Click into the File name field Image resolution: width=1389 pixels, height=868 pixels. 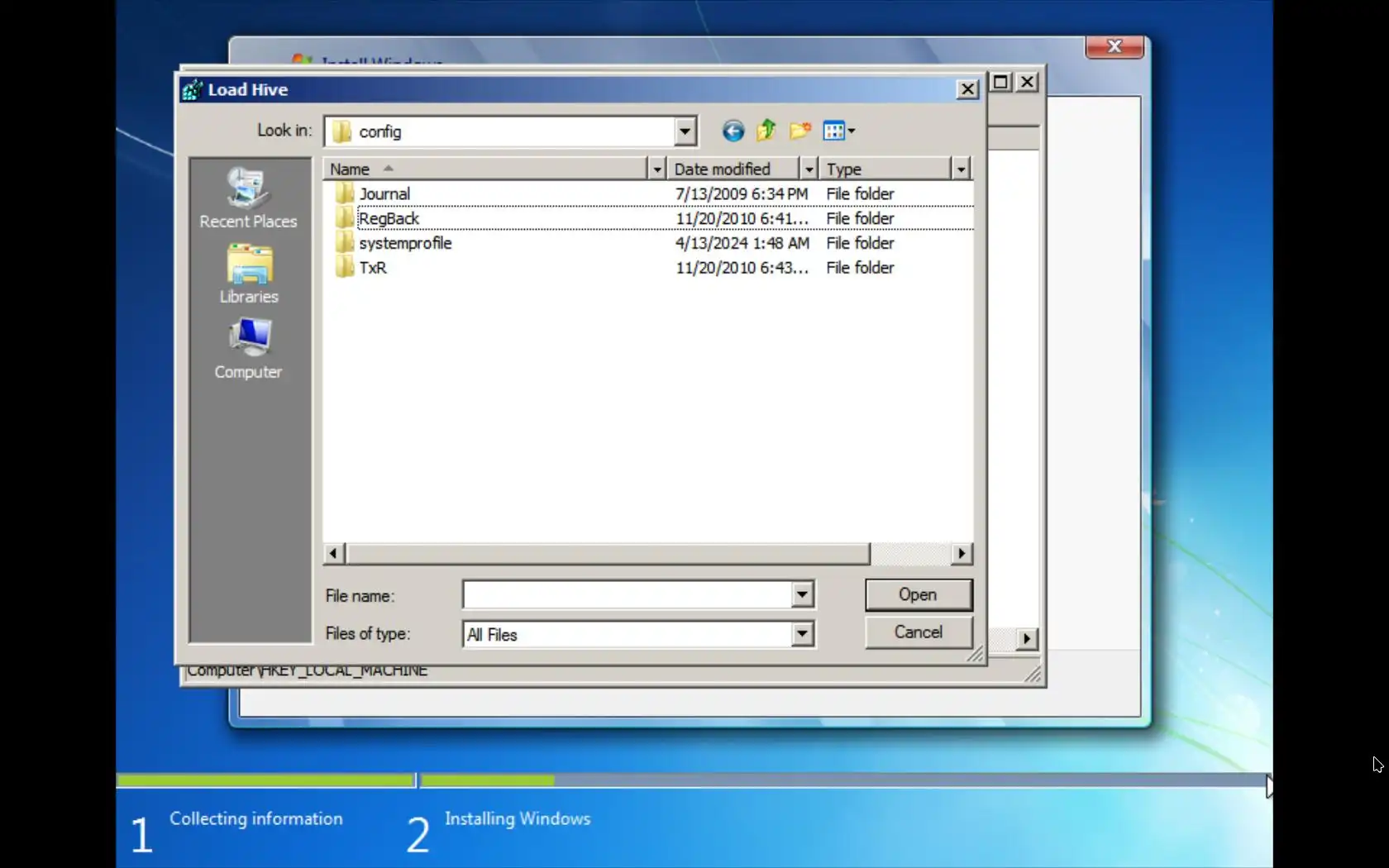pyautogui.click(x=628, y=594)
